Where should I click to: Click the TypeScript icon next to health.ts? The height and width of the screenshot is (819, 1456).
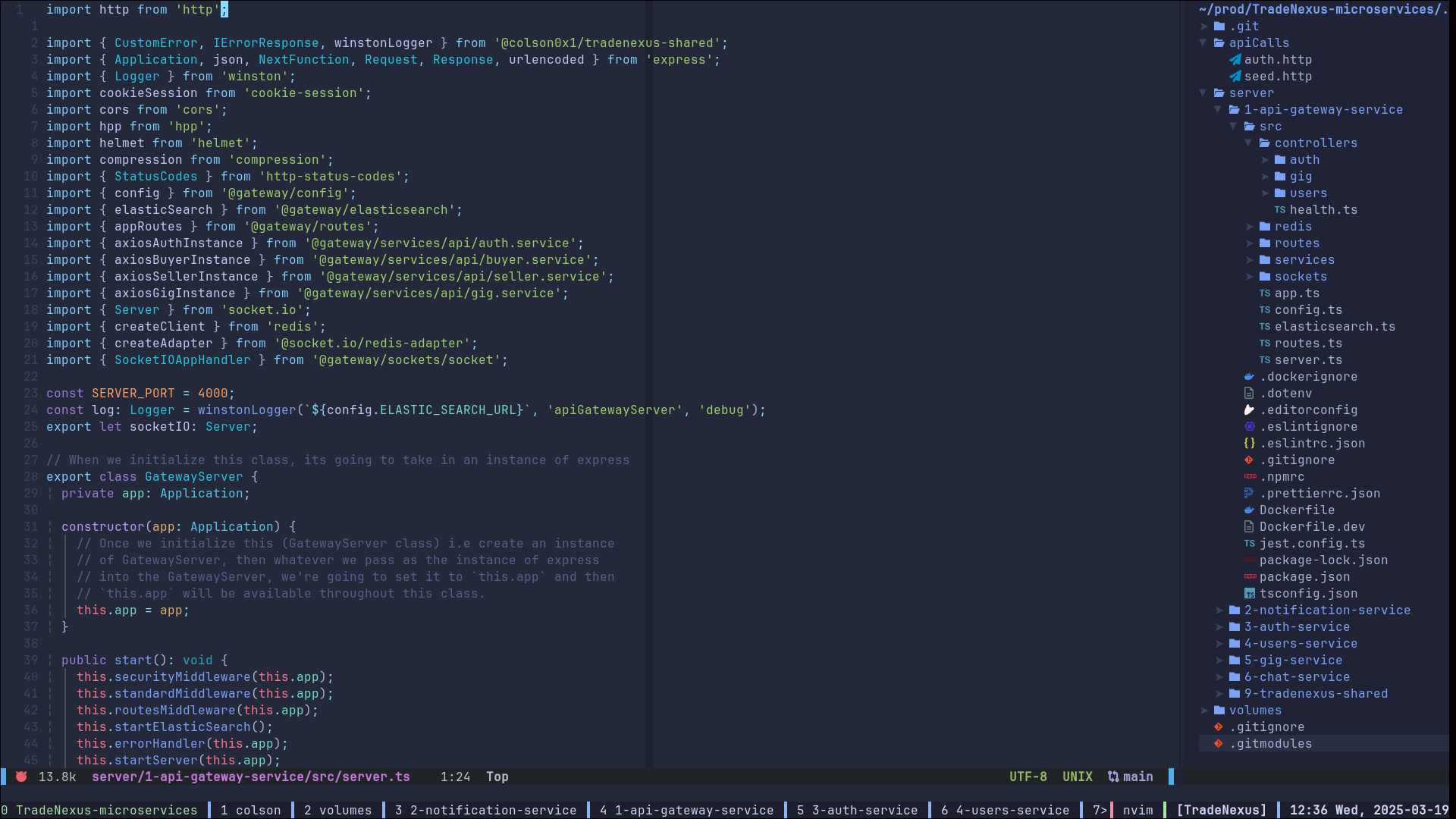pos(1280,210)
